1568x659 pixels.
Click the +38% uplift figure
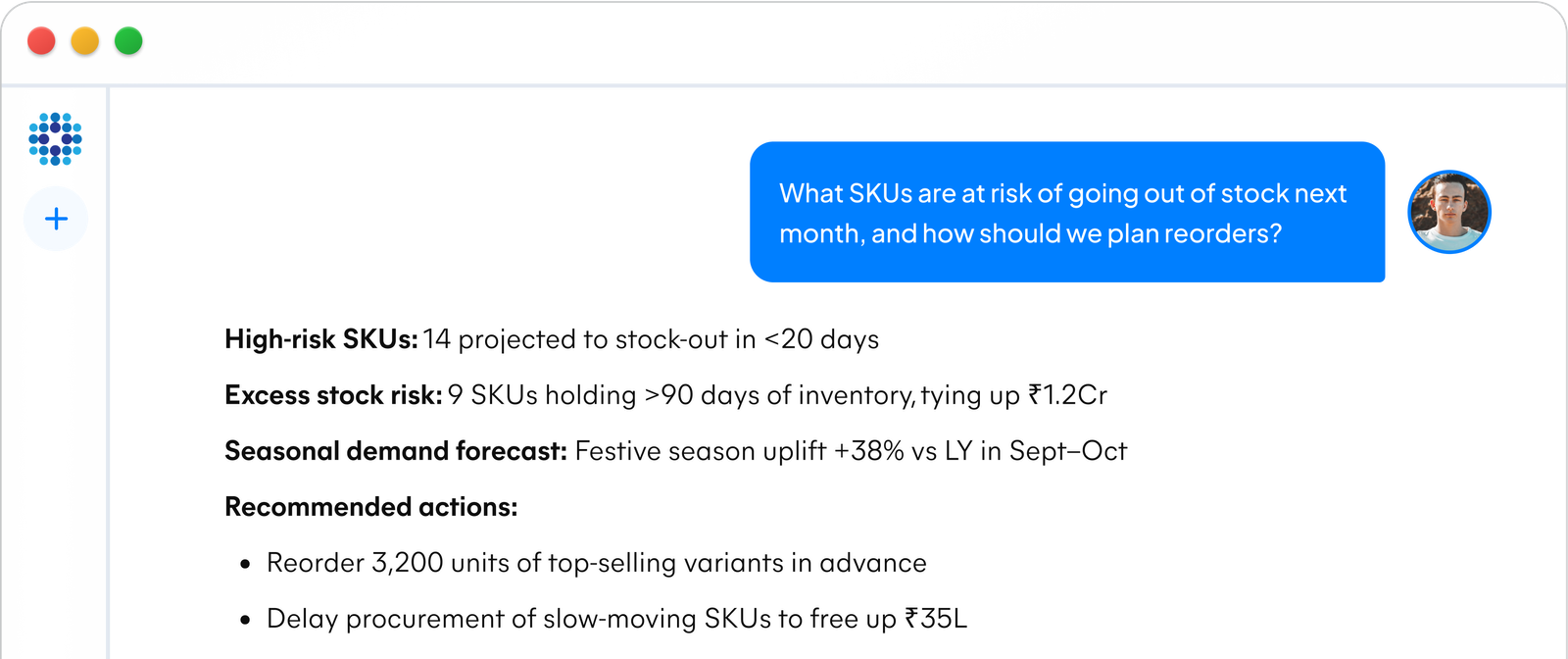coord(868,451)
